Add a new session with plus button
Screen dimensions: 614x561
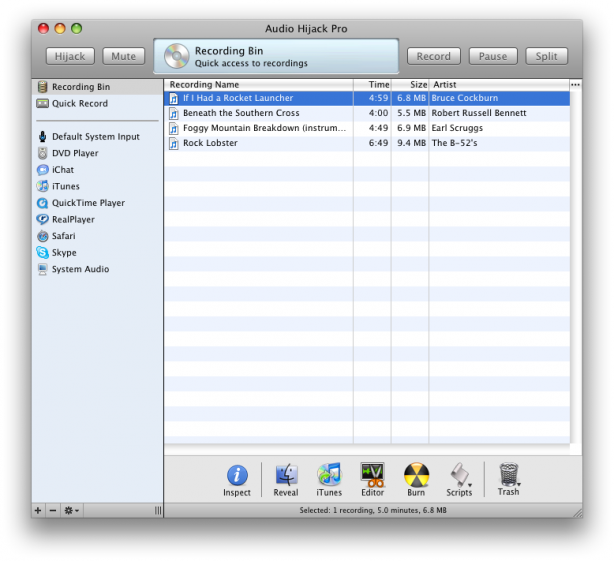[x=38, y=510]
